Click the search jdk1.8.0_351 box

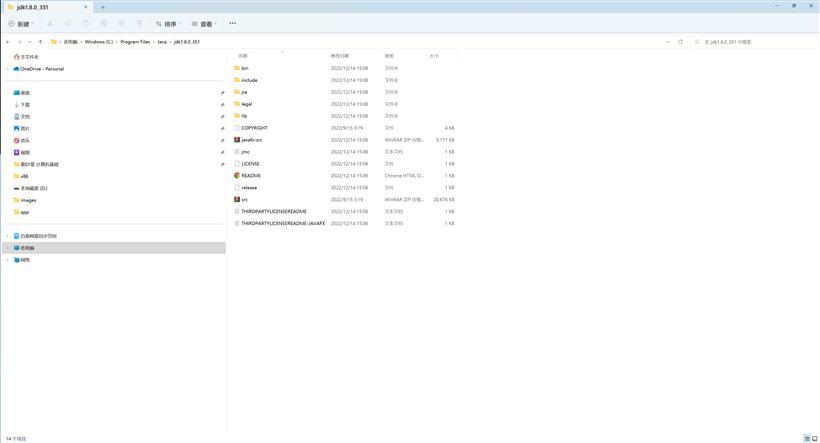coord(754,42)
